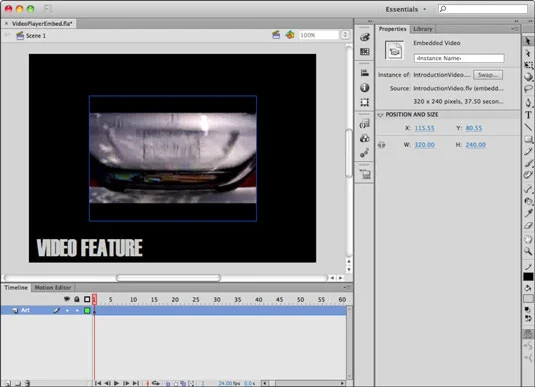Image resolution: width=535 pixels, height=387 pixels.
Task: Toggle lock width and height link
Action: click(381, 145)
